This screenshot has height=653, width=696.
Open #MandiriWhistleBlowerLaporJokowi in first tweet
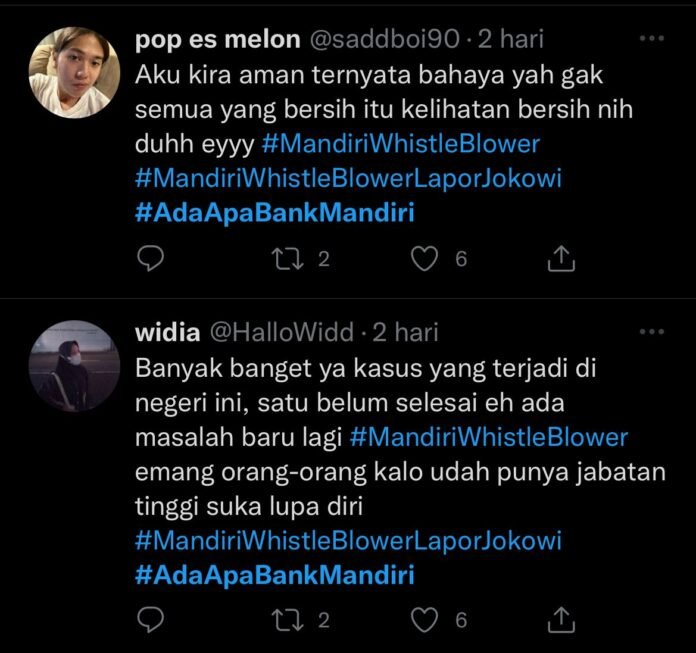(348, 178)
